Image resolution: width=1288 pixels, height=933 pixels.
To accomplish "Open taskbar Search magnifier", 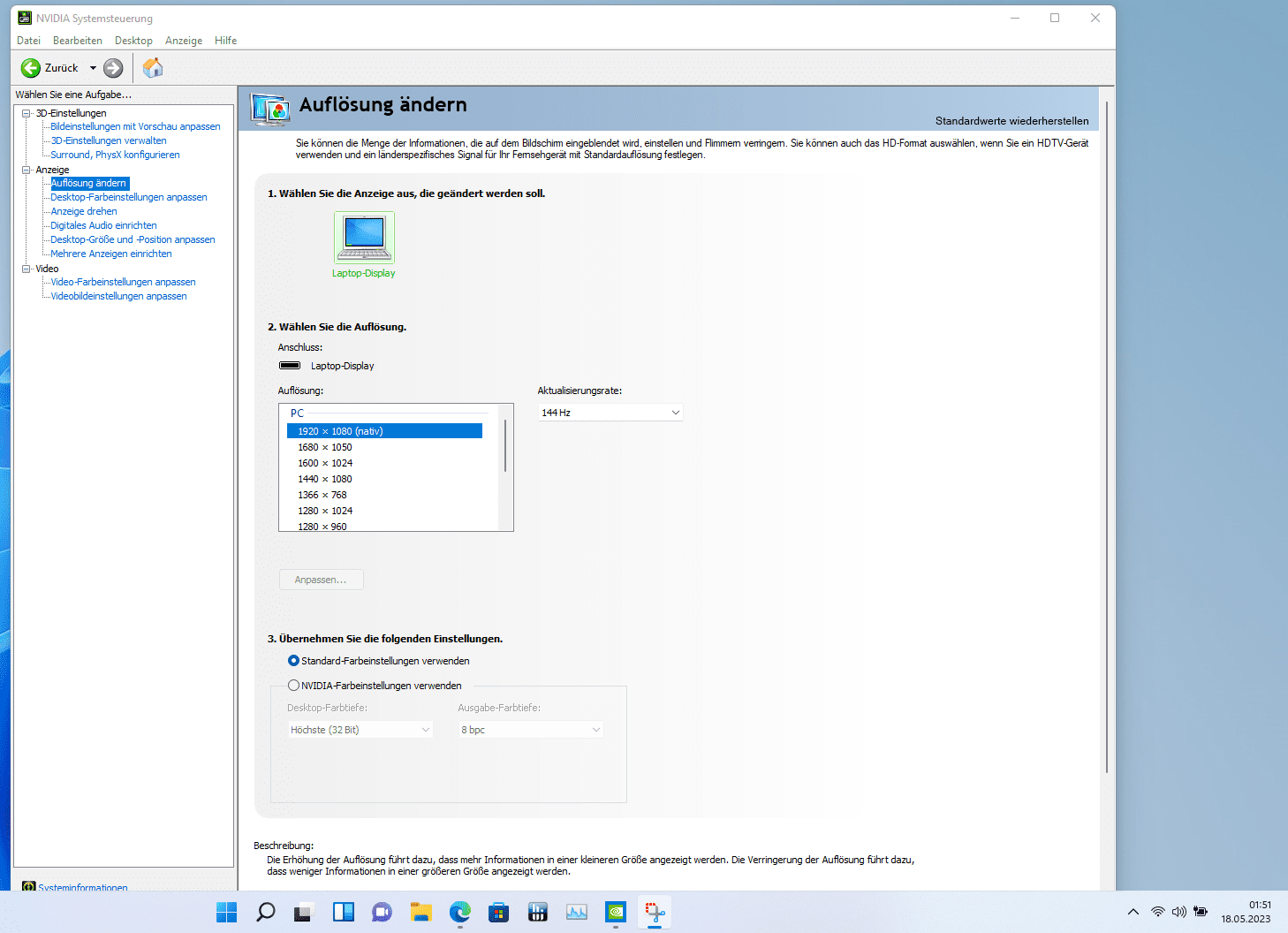I will click(265, 912).
